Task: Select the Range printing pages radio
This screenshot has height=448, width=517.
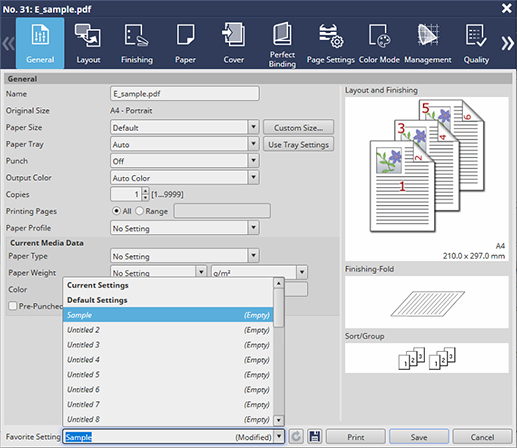Action: (x=139, y=211)
